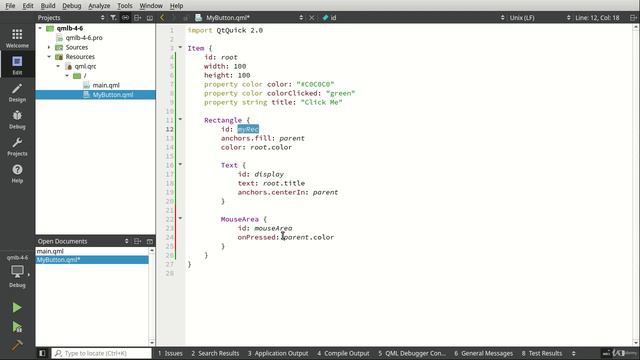The width and height of the screenshot is (640, 360).
Task: Close the Projects side panel
Action: (x=150, y=18)
